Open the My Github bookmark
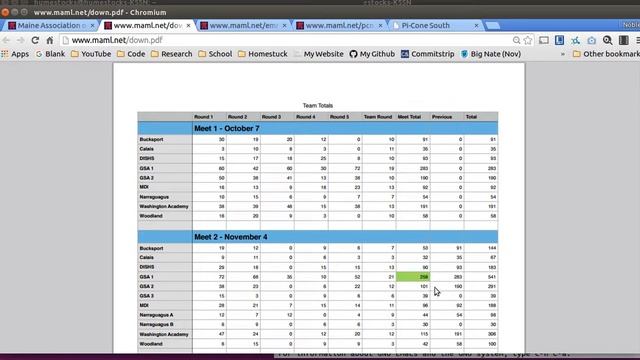The width and height of the screenshot is (640, 360). pyautogui.click(x=372, y=54)
